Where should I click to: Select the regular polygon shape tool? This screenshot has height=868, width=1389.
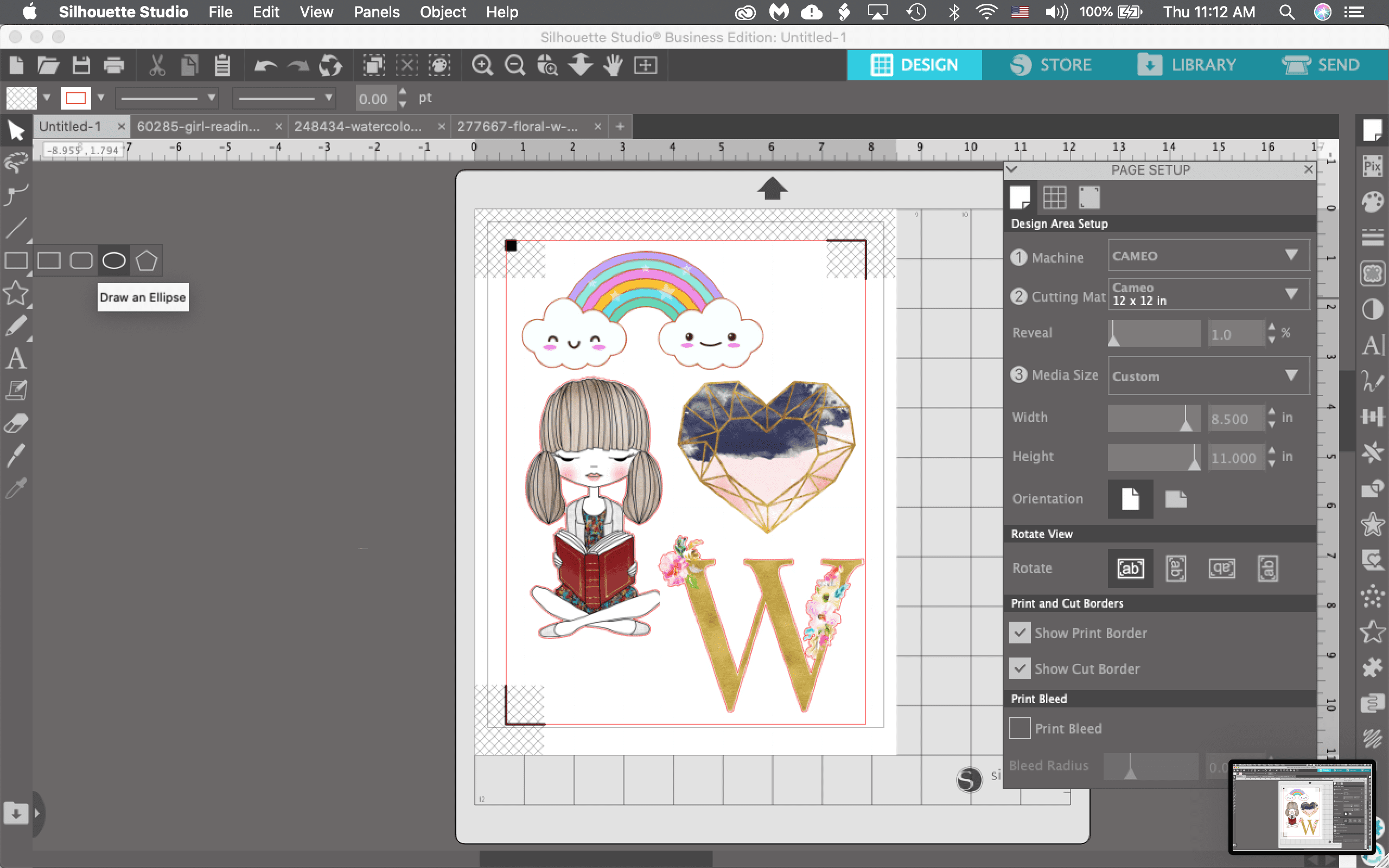pyautogui.click(x=146, y=260)
